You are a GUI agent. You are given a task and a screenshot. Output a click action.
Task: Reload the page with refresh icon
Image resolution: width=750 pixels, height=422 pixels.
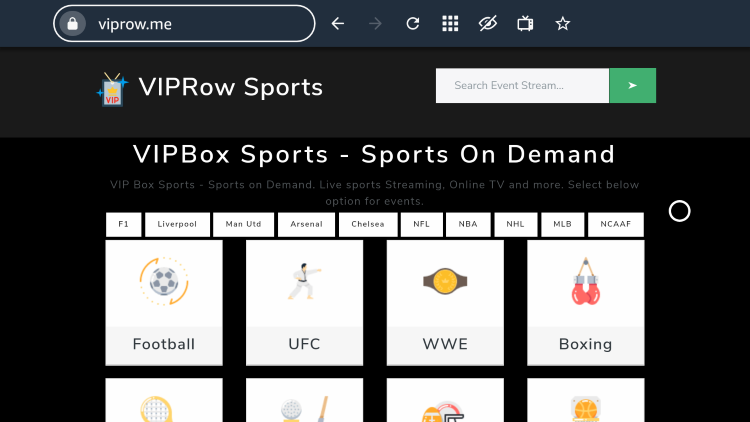(412, 24)
